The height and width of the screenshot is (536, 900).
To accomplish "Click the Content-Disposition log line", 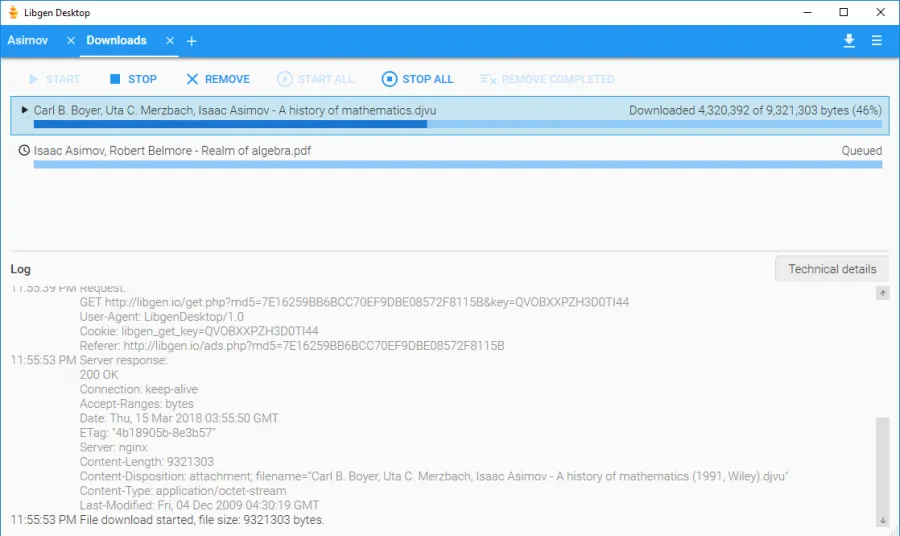I will pos(434,476).
